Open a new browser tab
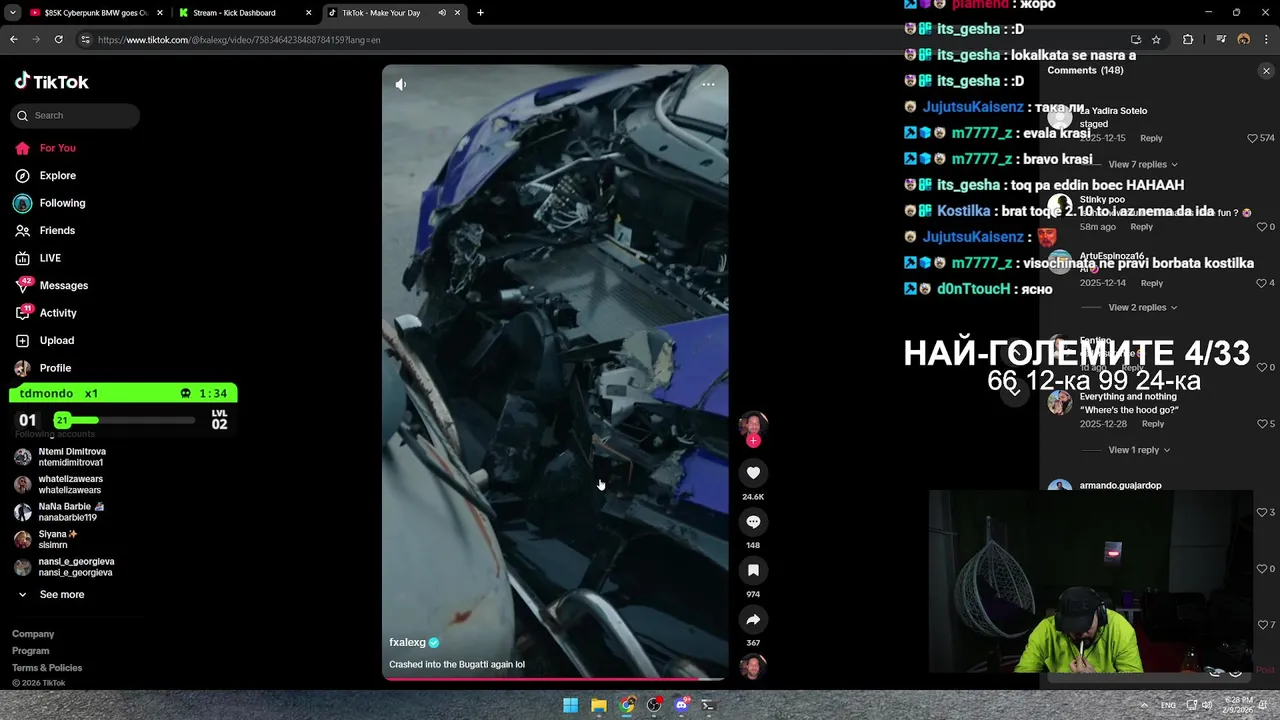Screen dimensions: 1280x720 point(480,13)
